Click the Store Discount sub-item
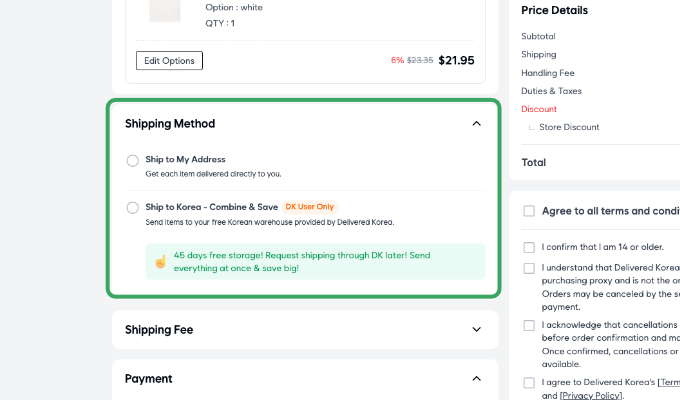This screenshot has width=680, height=400. 569,127
